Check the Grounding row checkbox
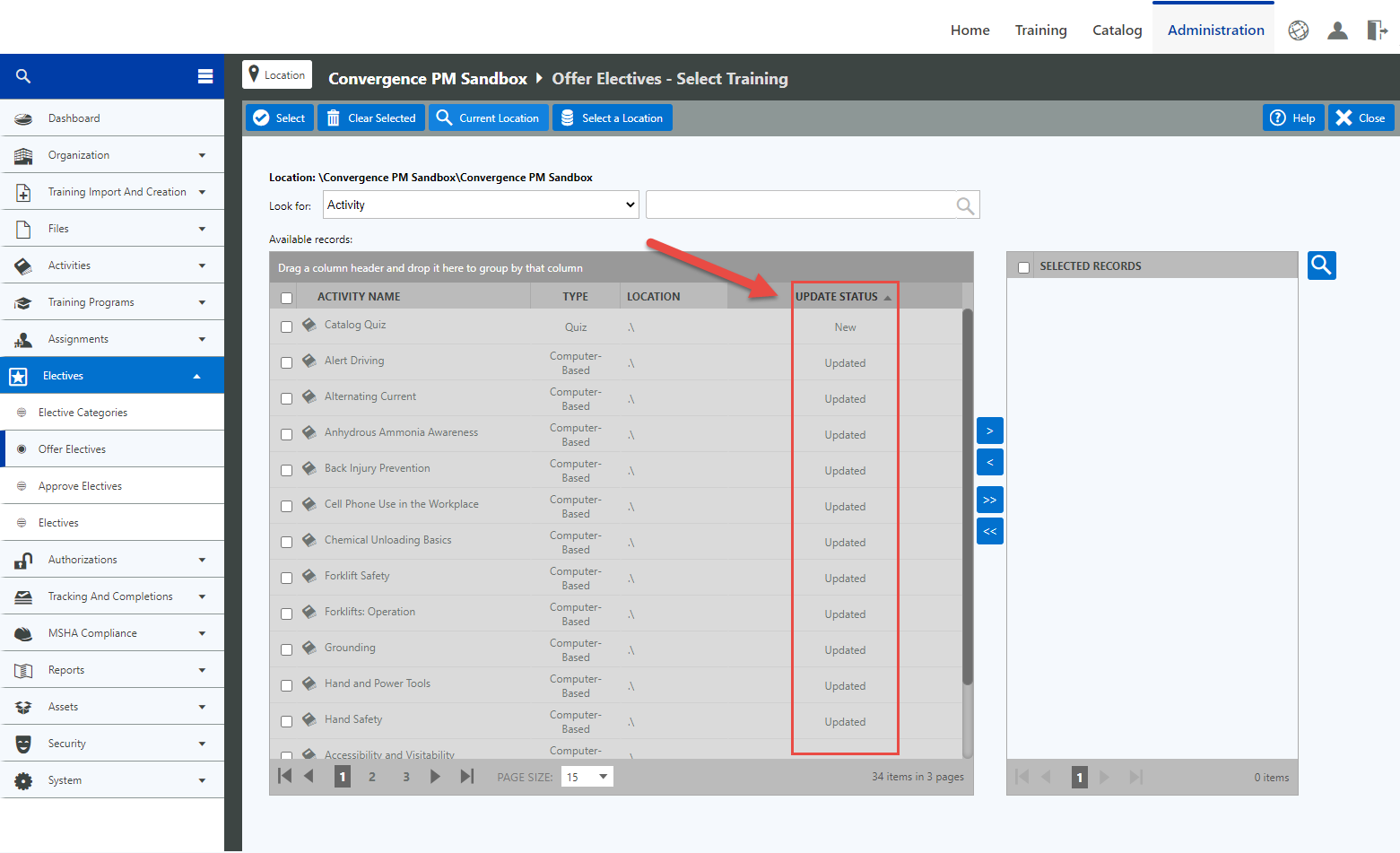This screenshot has height=853, width=1400. (286, 649)
